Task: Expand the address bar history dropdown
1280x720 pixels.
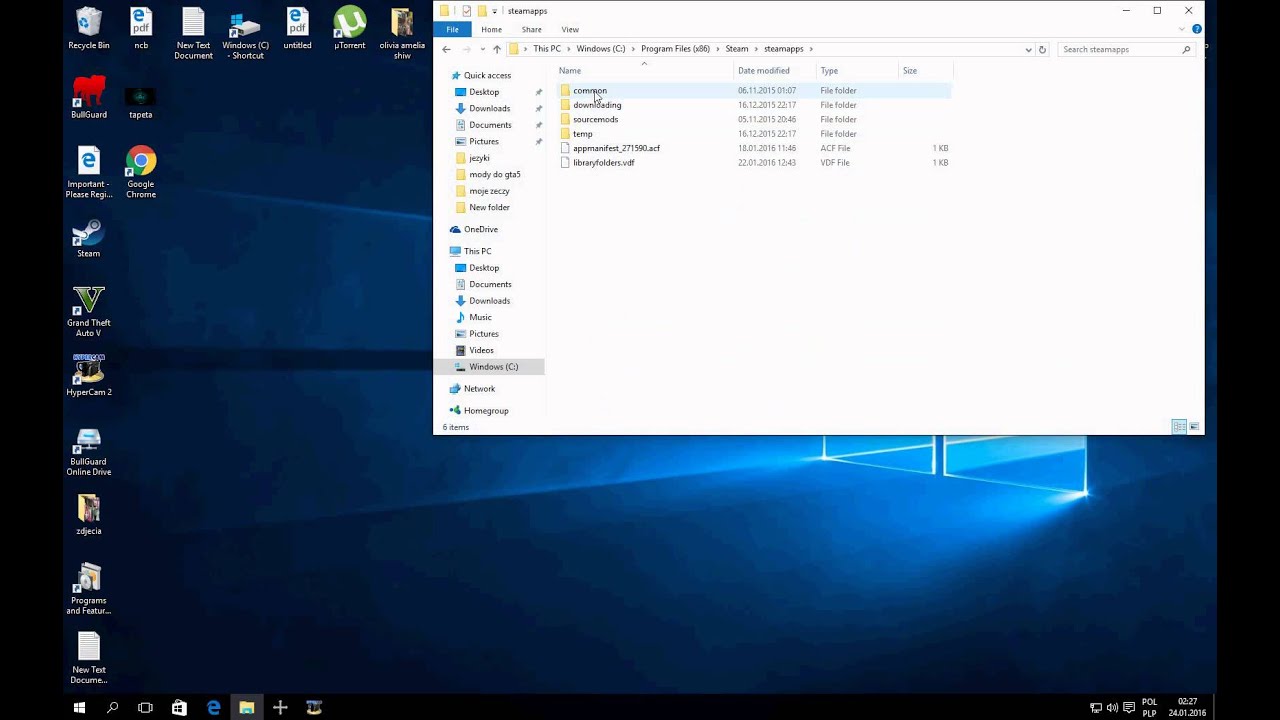Action: pos(1028,49)
